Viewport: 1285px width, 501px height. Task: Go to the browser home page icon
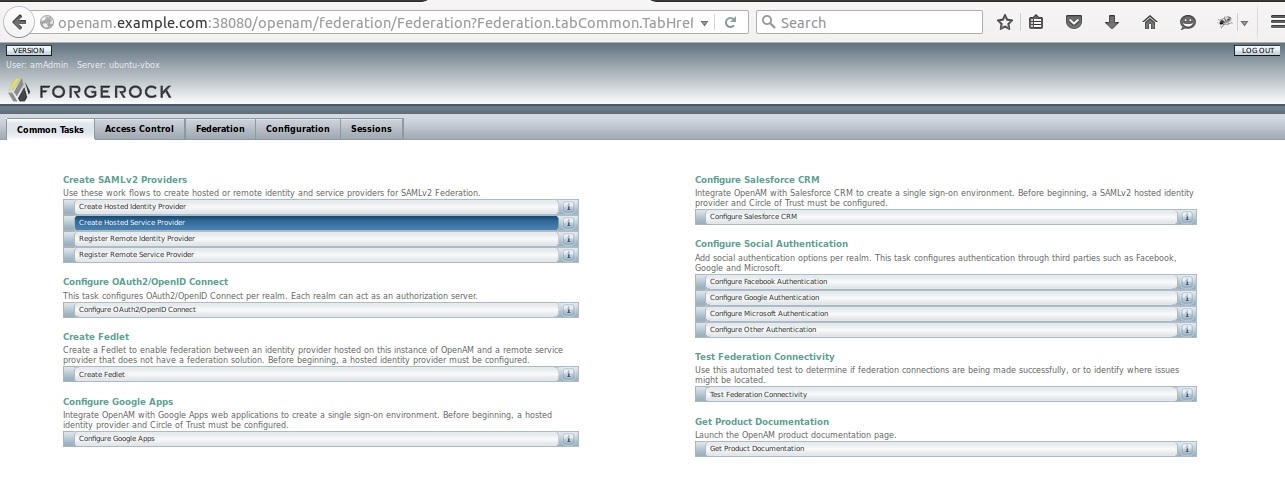pyautogui.click(x=1150, y=22)
